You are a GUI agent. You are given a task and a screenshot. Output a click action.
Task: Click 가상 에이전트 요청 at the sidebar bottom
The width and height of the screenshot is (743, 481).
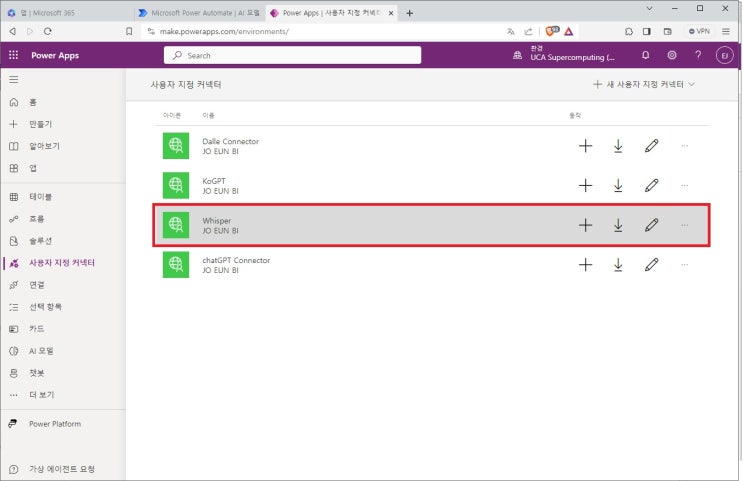coord(63,469)
